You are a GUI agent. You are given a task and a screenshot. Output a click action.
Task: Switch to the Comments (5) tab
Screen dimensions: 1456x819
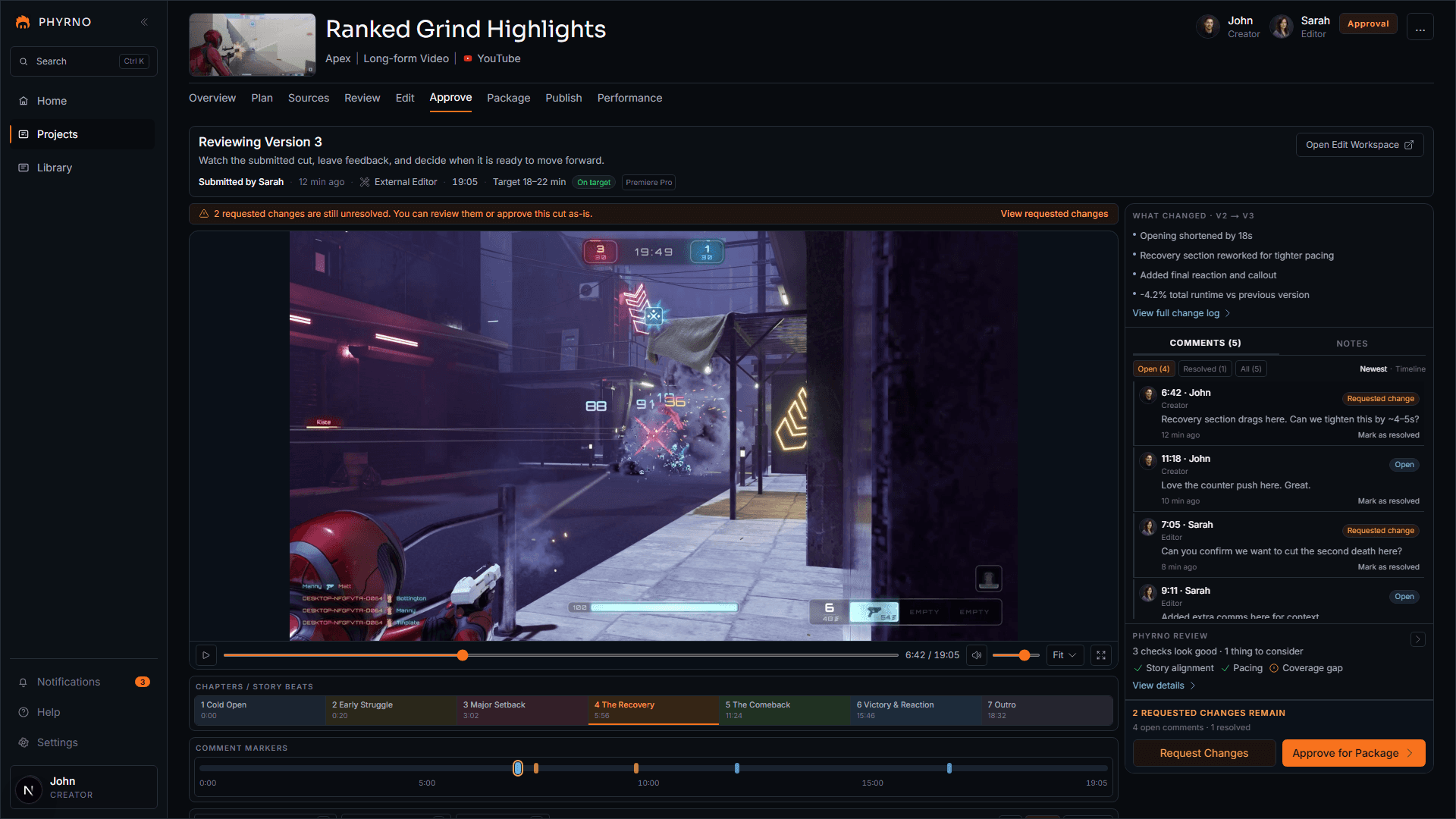click(1205, 344)
